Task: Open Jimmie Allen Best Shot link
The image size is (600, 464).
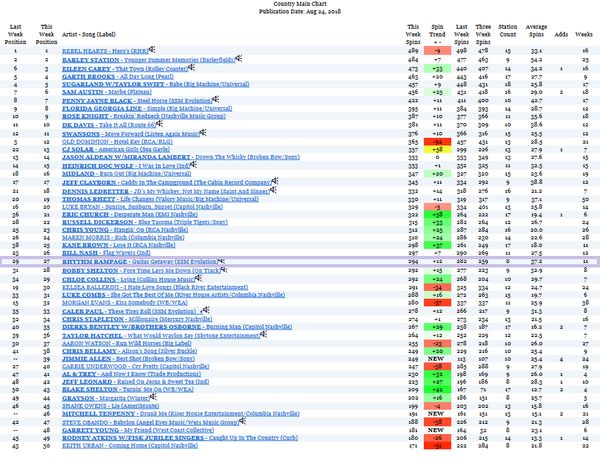Action: [x=129, y=359]
